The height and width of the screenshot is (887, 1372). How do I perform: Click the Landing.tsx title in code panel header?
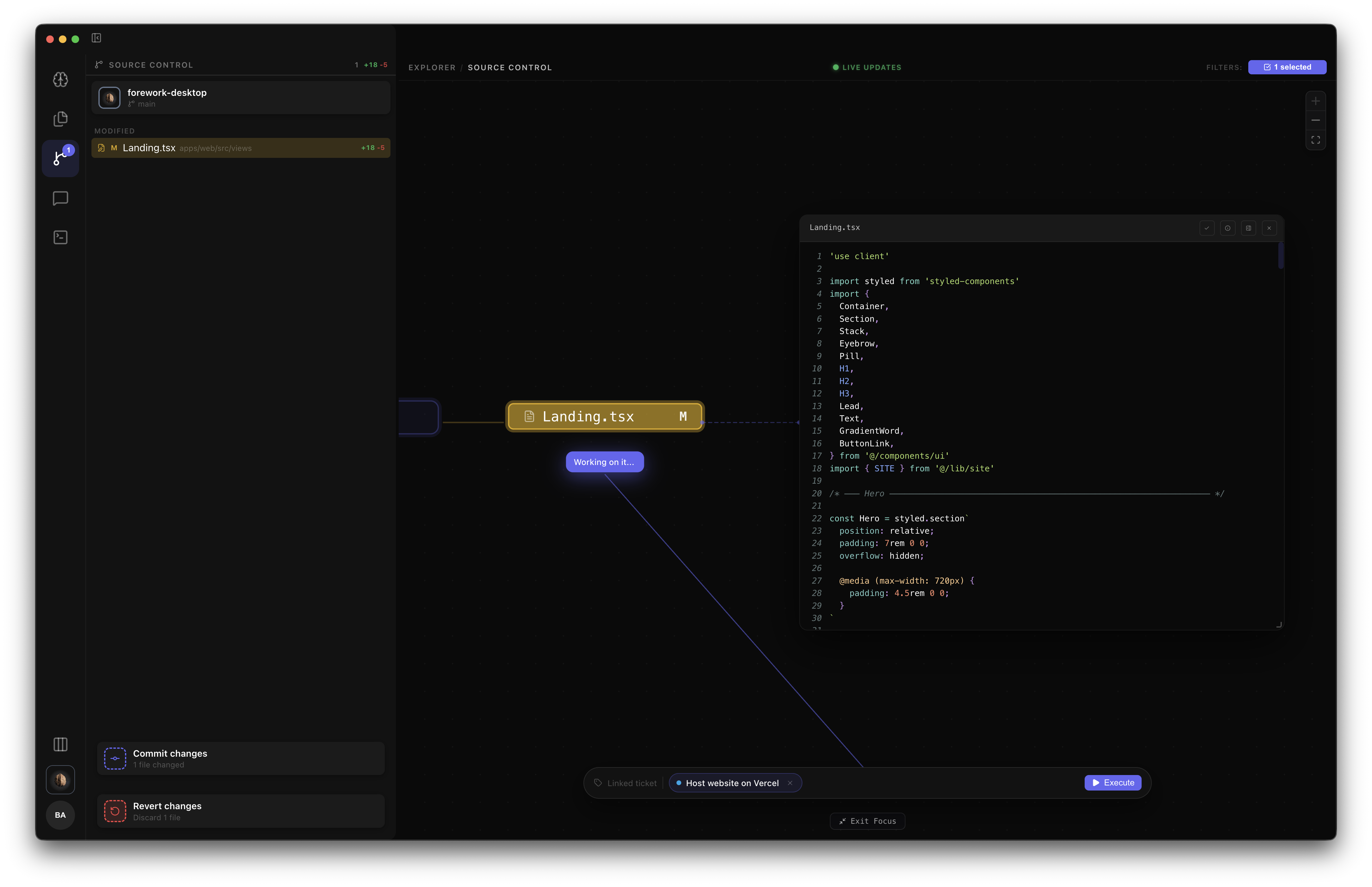tap(834, 227)
